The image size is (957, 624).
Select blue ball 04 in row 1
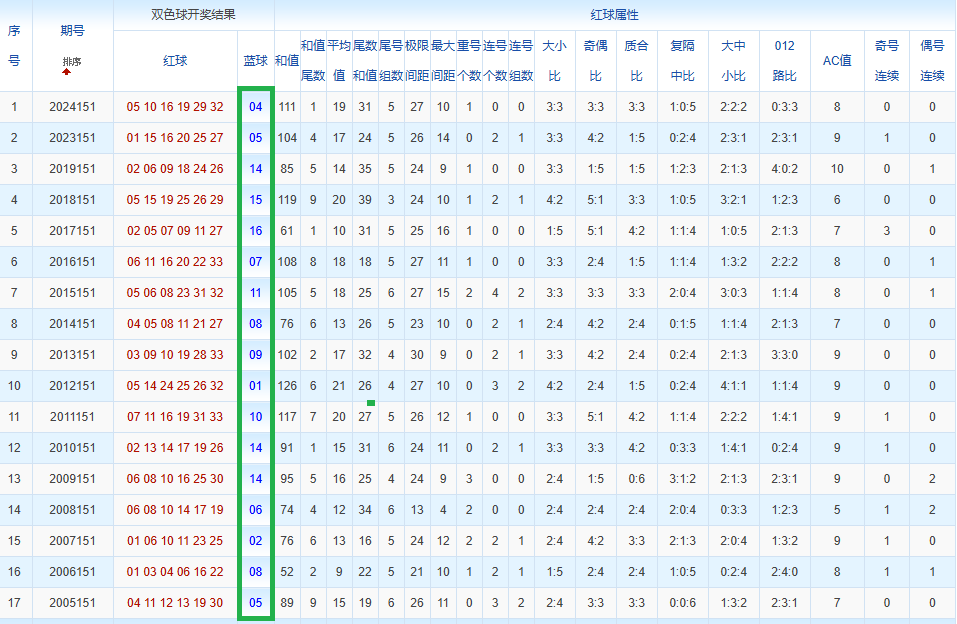(256, 107)
